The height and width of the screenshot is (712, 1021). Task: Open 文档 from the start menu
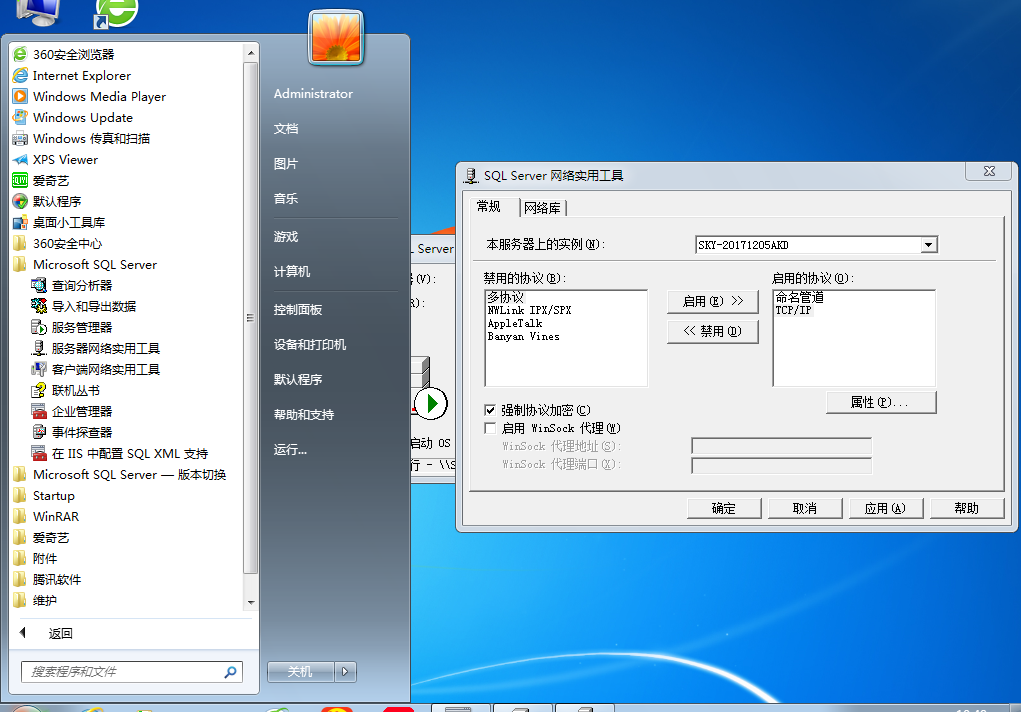[x=286, y=129]
